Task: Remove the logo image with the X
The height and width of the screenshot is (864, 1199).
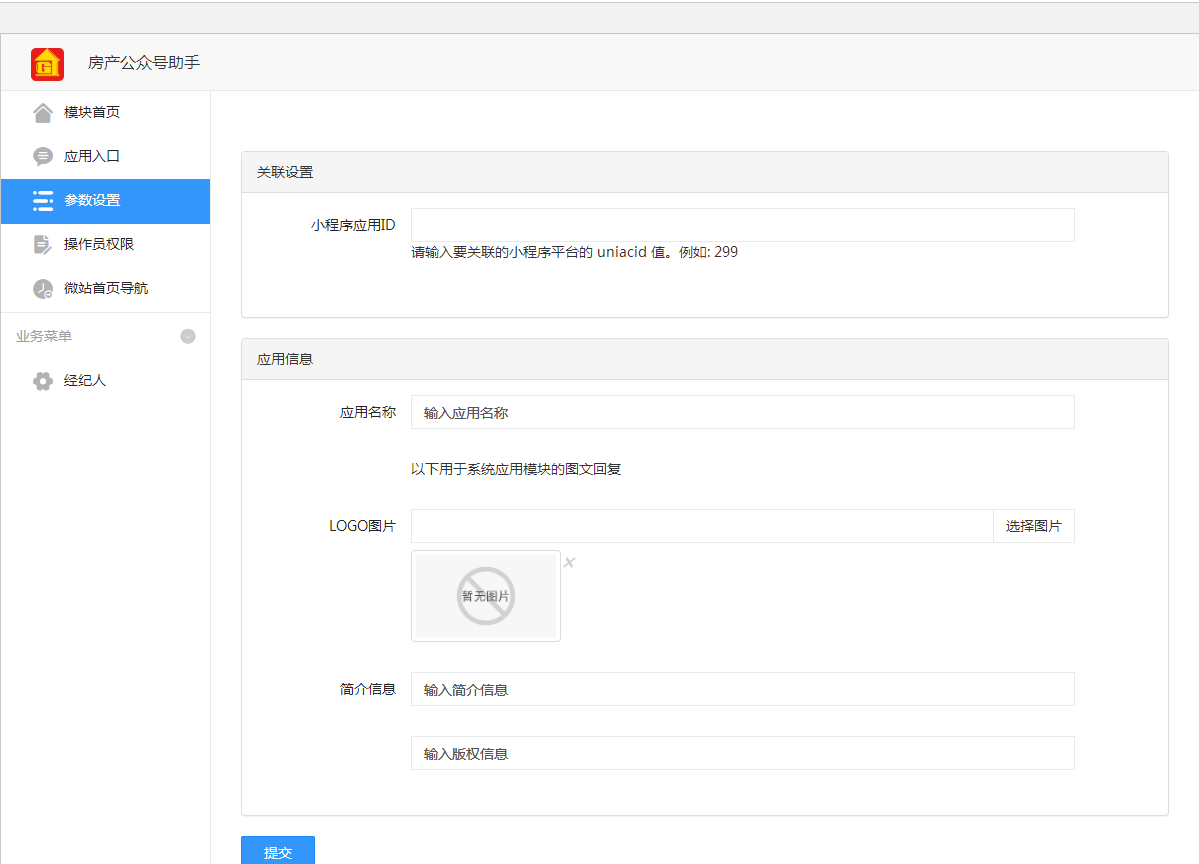Action: tap(569, 562)
